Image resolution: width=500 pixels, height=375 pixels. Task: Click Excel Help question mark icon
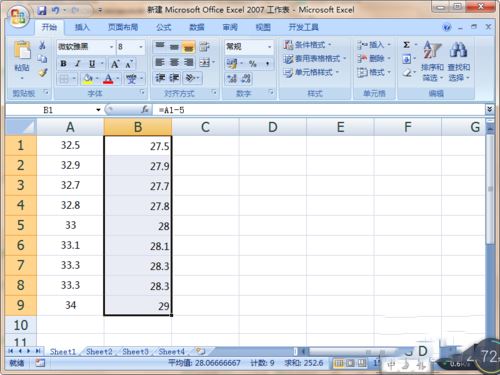point(447,27)
